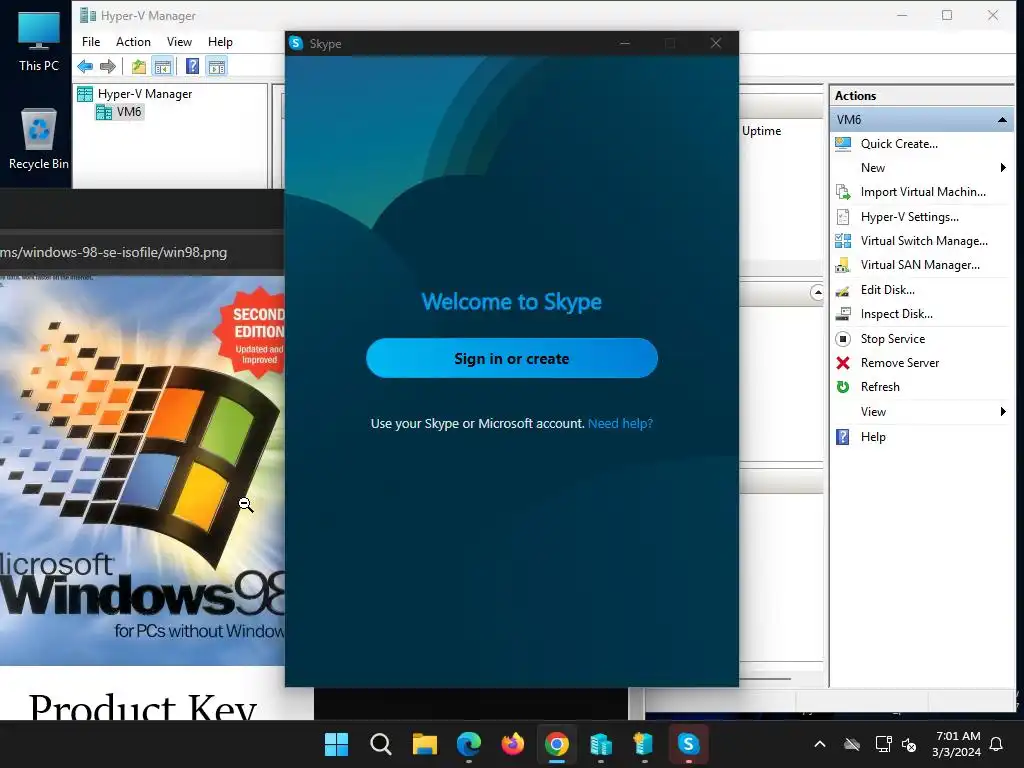Open Hyper-V Settings action

[909, 217]
